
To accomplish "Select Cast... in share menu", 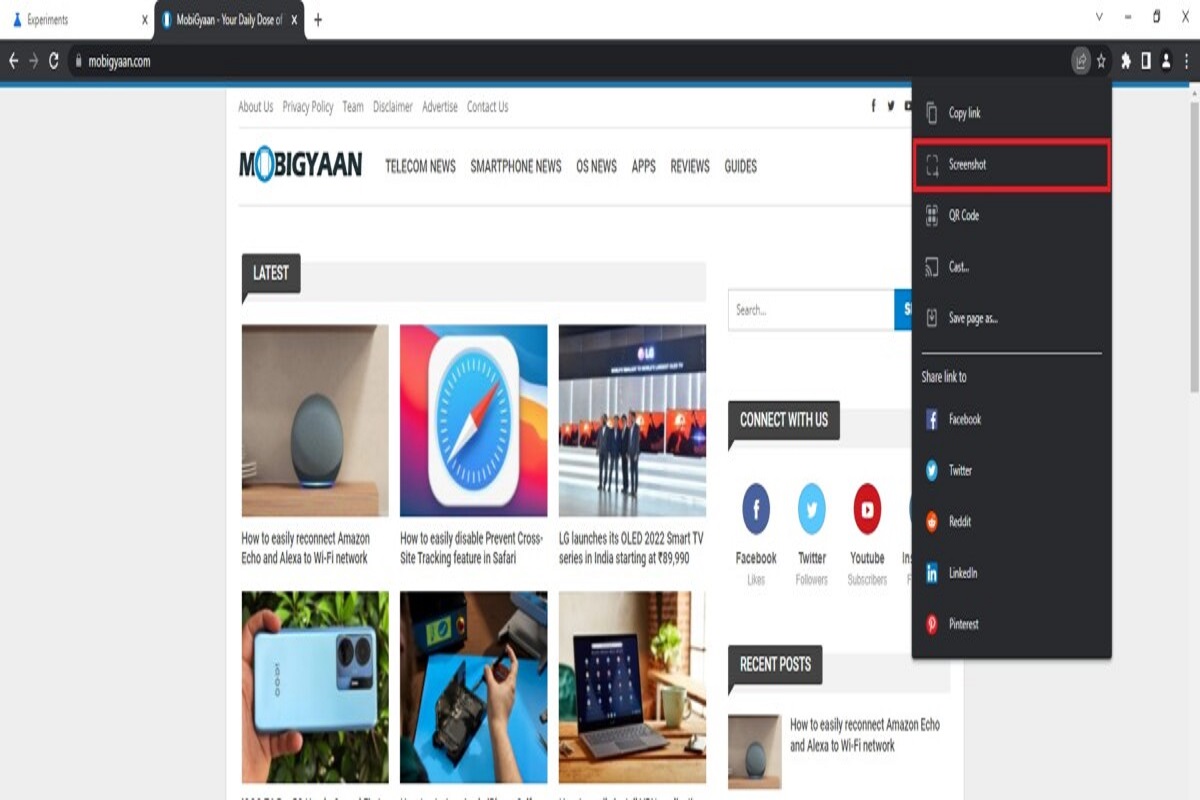I will pos(1011,267).
